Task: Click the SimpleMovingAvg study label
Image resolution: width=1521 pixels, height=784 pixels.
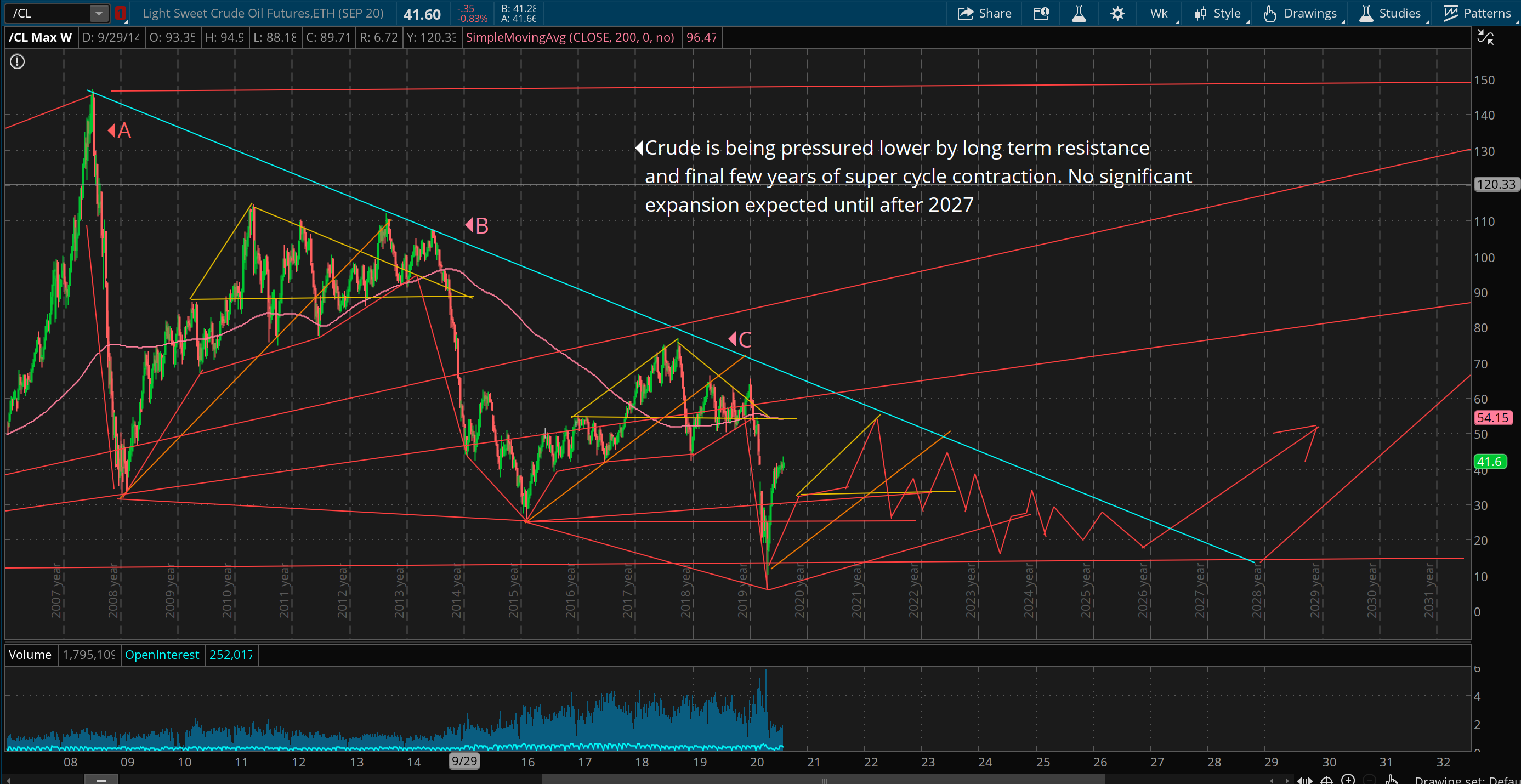Action: [x=569, y=37]
